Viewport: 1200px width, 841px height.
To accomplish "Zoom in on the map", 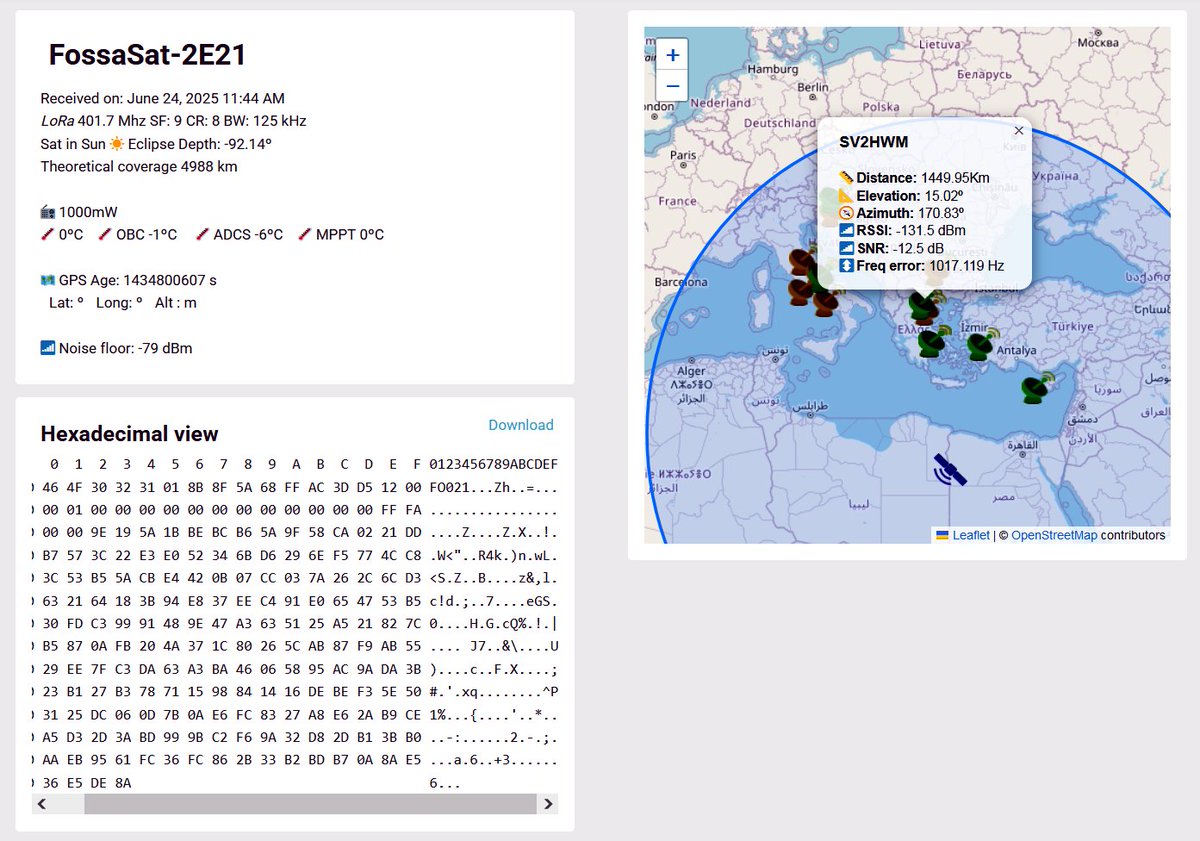I will (x=672, y=55).
